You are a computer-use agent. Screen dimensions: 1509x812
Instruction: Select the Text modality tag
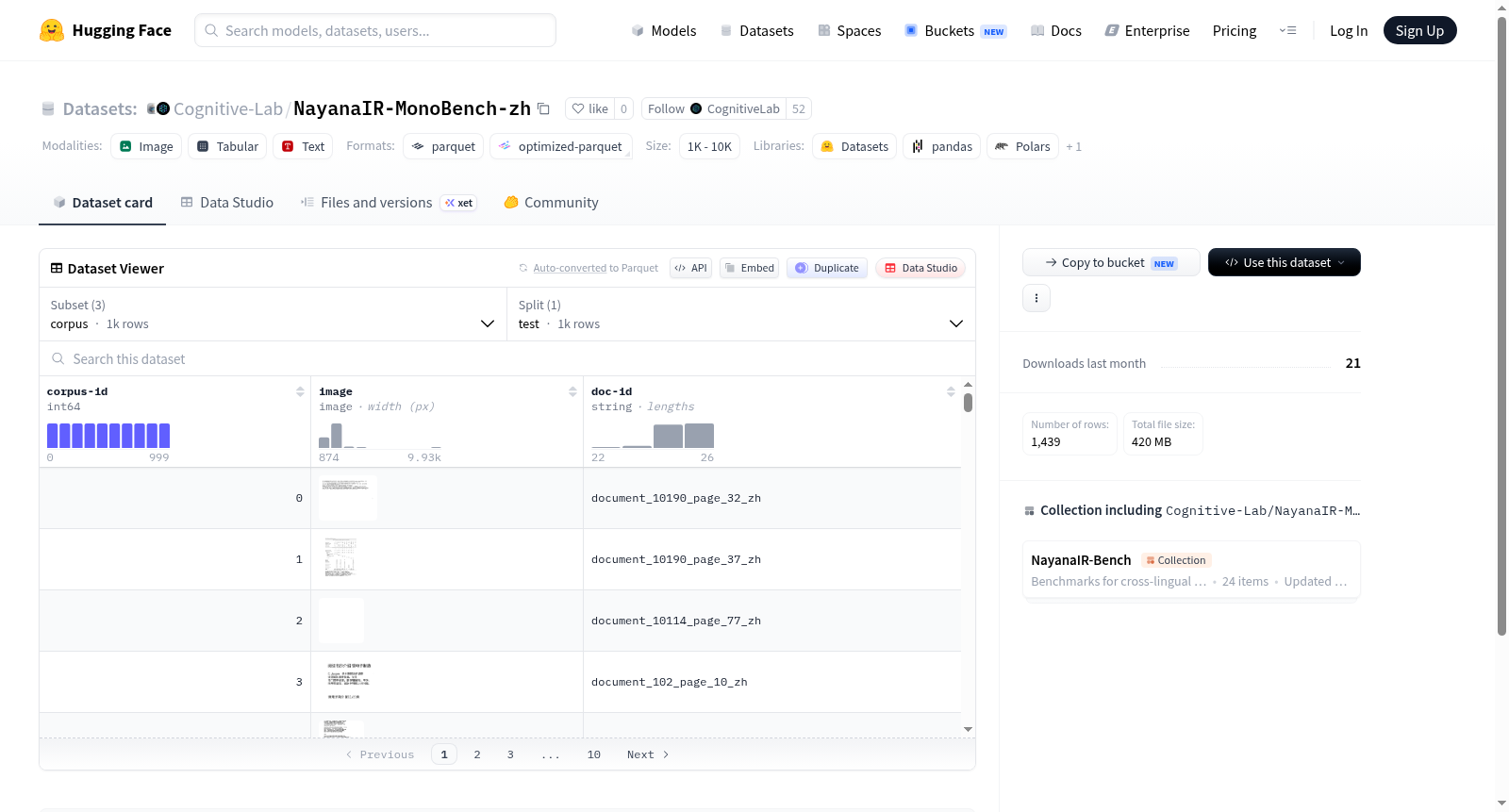(303, 146)
